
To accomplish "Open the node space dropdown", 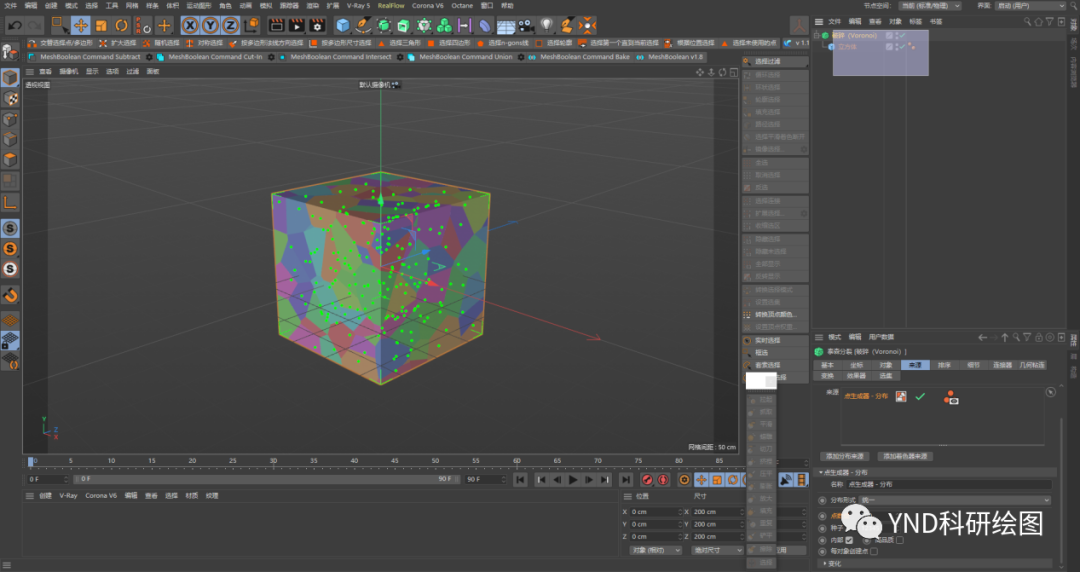I will point(930,6).
